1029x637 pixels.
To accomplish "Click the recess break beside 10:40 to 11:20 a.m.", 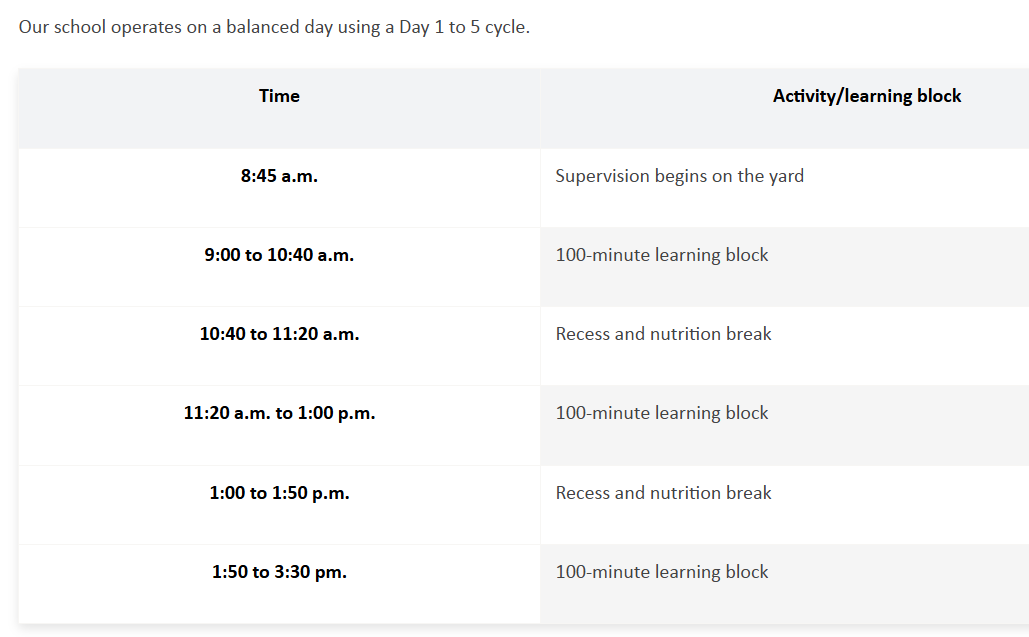I will 663,334.
